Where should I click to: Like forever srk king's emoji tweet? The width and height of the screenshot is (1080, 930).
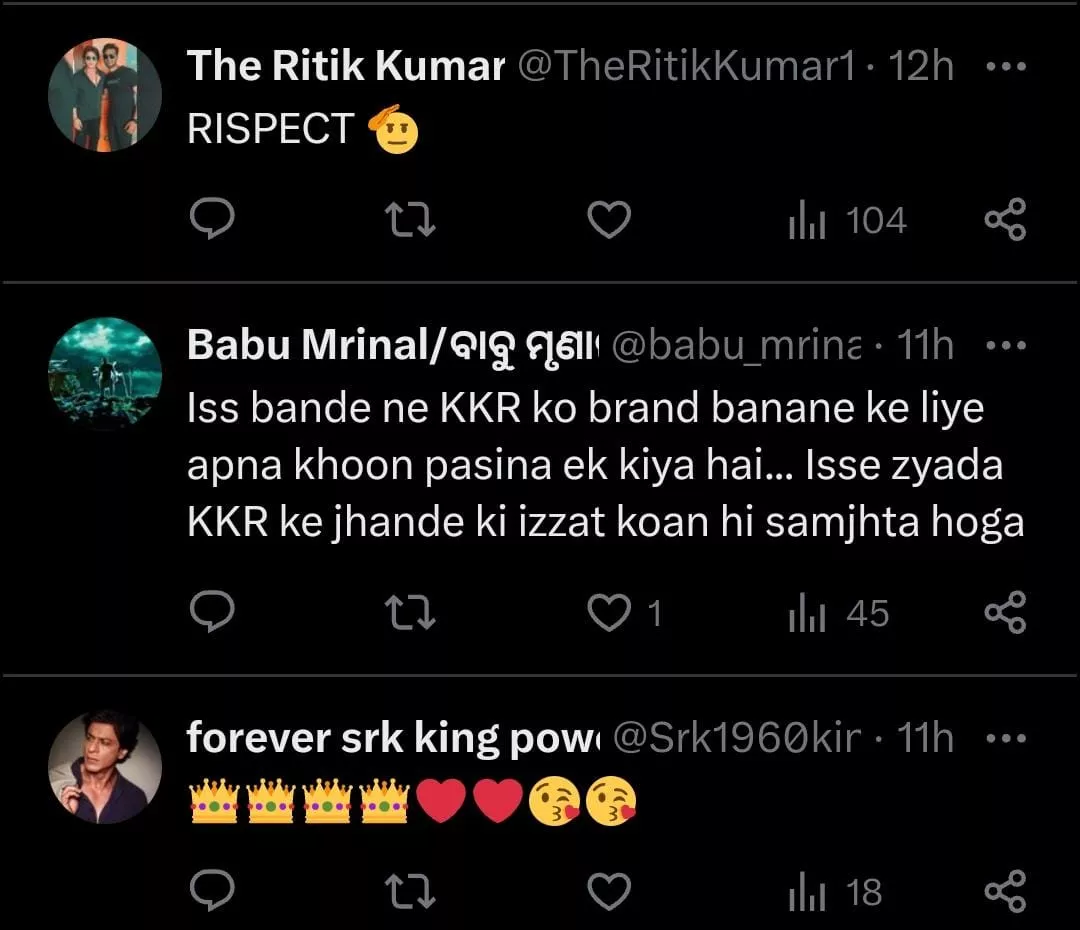pyautogui.click(x=608, y=891)
